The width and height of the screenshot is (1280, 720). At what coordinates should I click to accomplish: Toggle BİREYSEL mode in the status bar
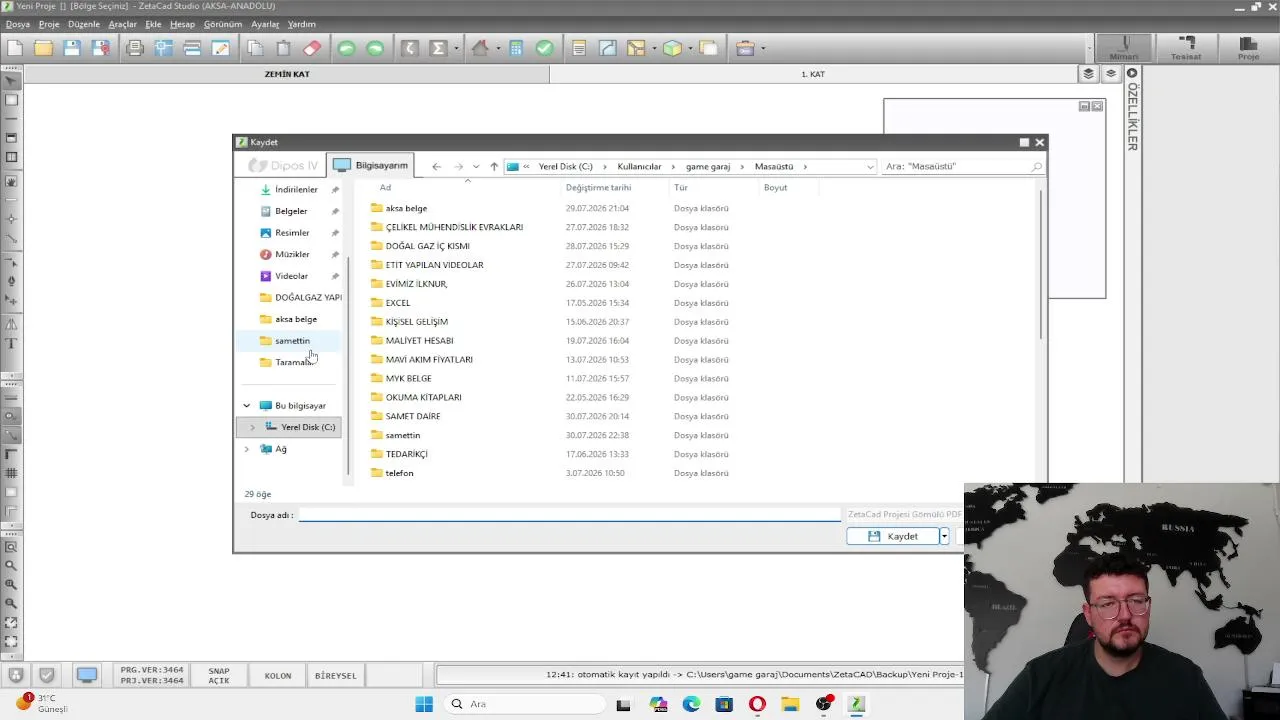[x=335, y=676]
